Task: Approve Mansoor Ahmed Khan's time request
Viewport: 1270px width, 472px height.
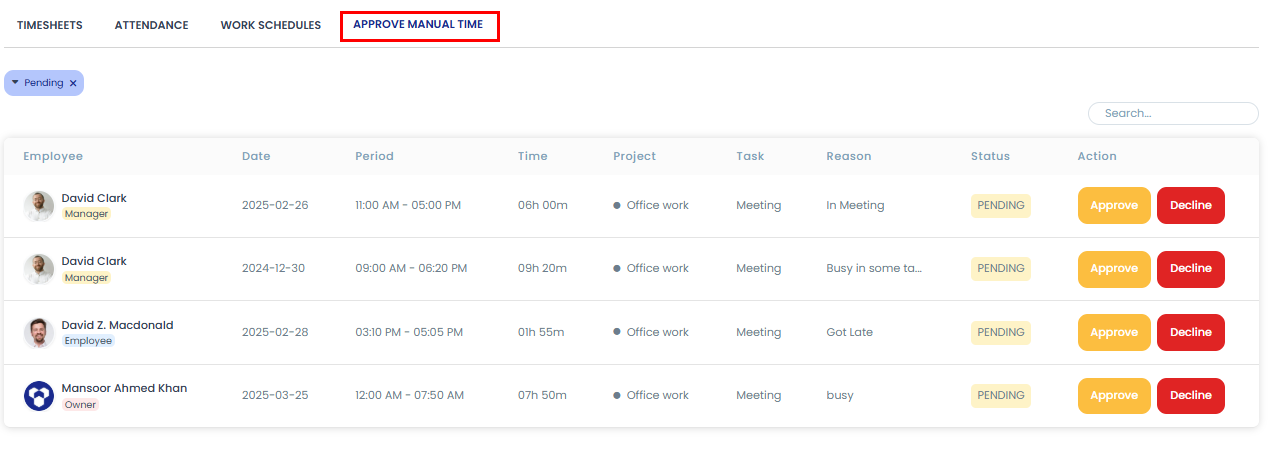Action: pyautogui.click(x=1113, y=396)
